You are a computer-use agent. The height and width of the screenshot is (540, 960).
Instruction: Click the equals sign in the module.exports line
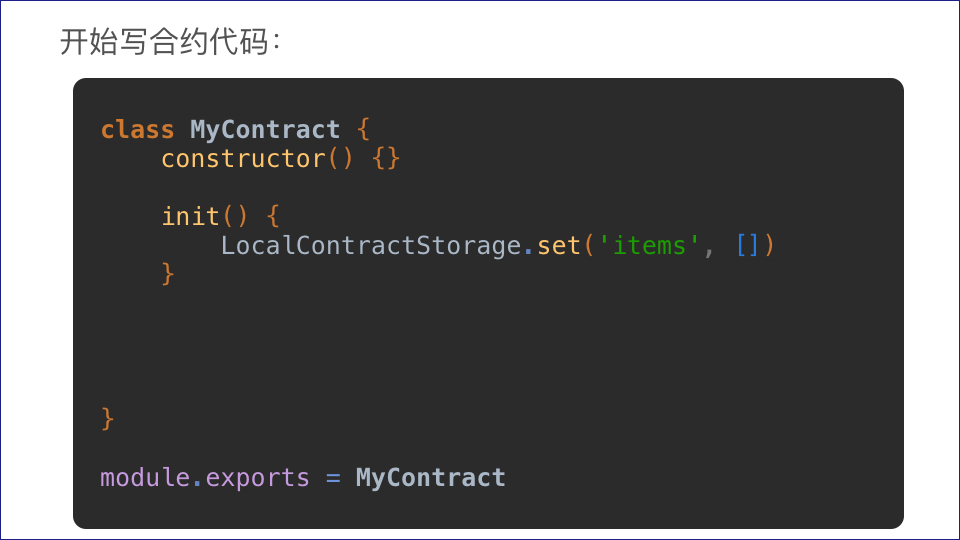tap(333, 477)
